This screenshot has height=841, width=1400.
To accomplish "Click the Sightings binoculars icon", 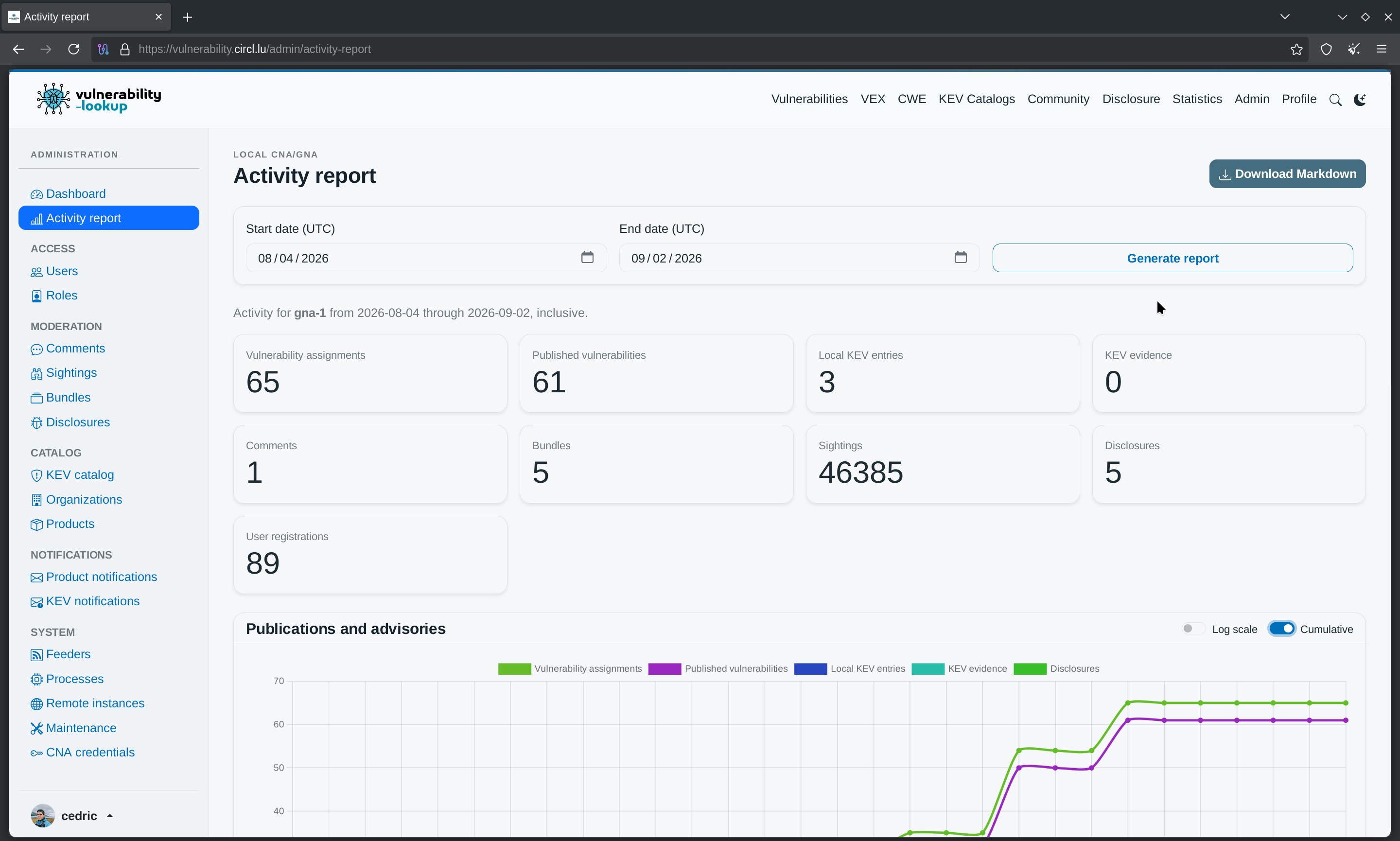I will click(36, 373).
